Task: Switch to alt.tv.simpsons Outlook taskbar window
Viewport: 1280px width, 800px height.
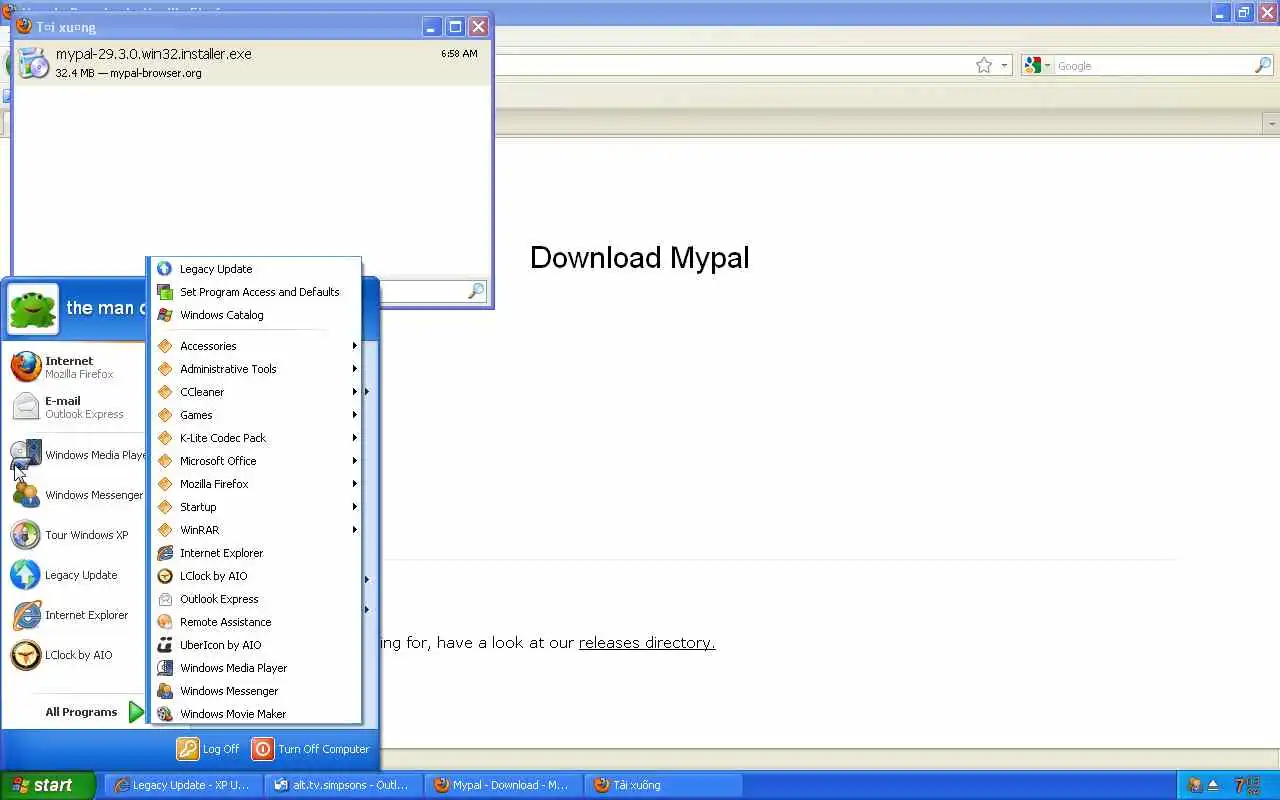Action: 343,785
